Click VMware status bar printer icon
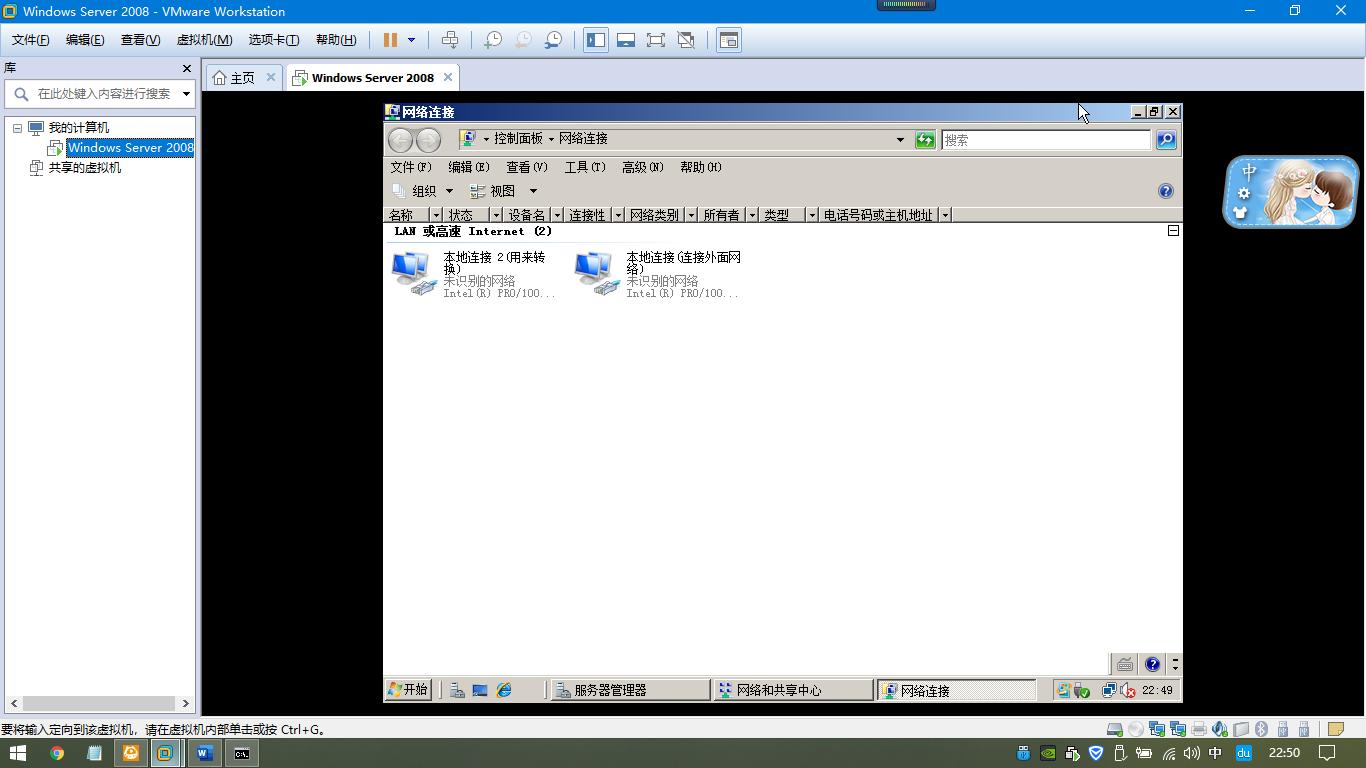 coord(1199,729)
